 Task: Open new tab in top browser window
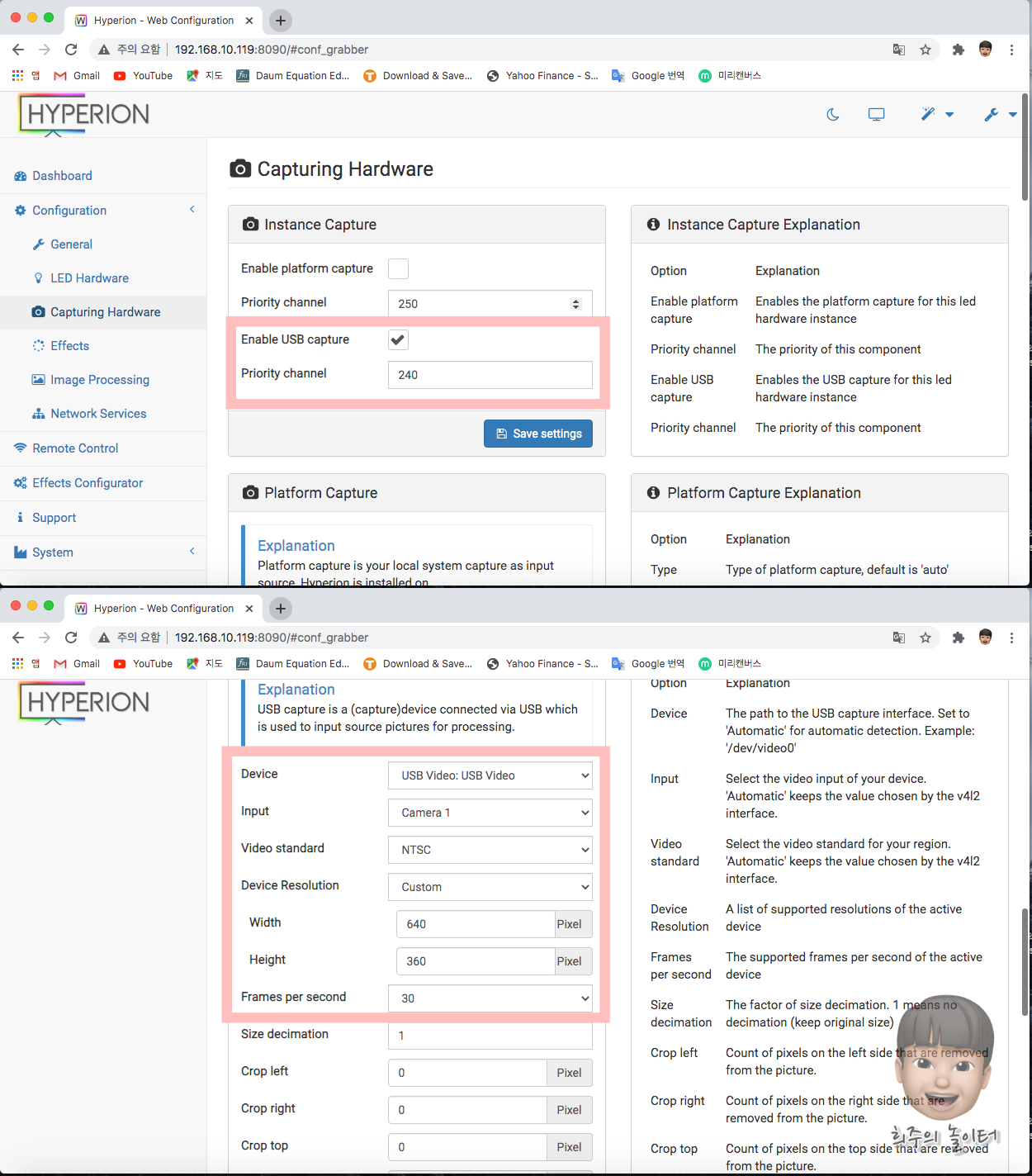click(281, 21)
